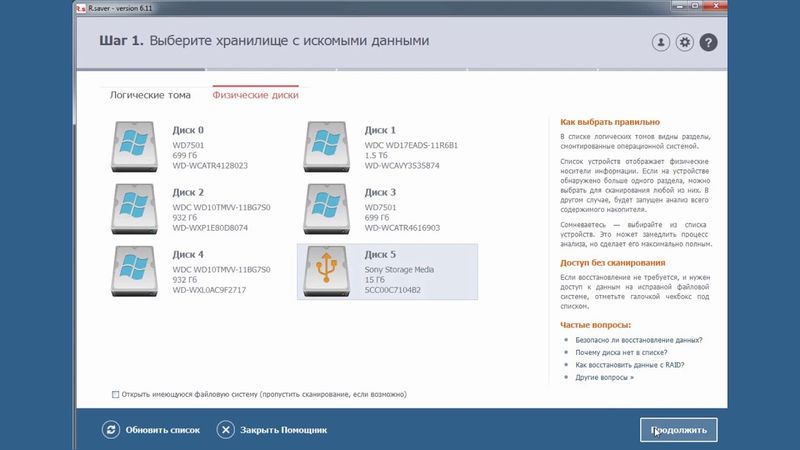The image size is (800, 450).
Task: Click the Обновить список button label
Action: tap(163, 430)
